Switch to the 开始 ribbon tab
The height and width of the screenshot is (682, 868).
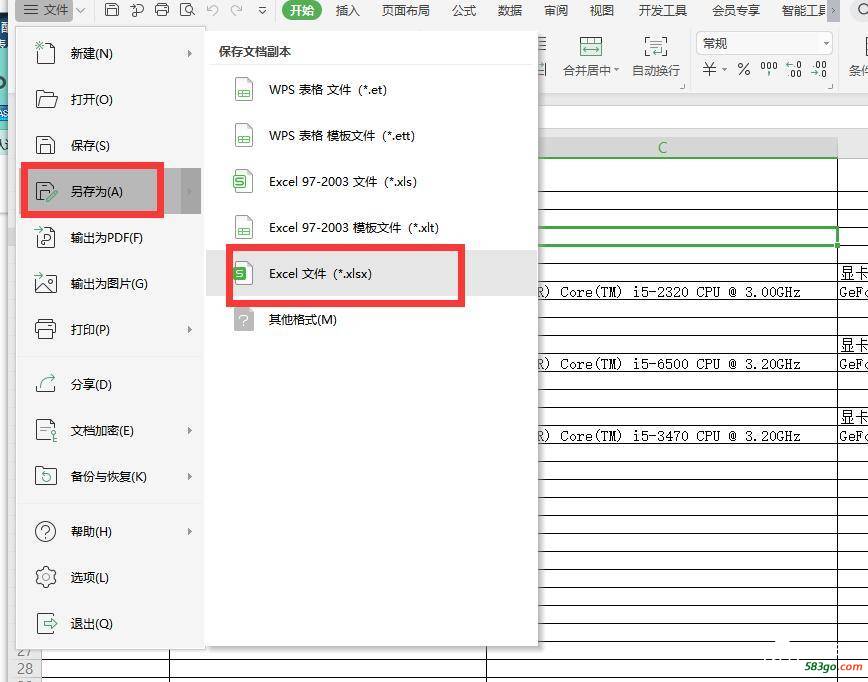coord(302,10)
